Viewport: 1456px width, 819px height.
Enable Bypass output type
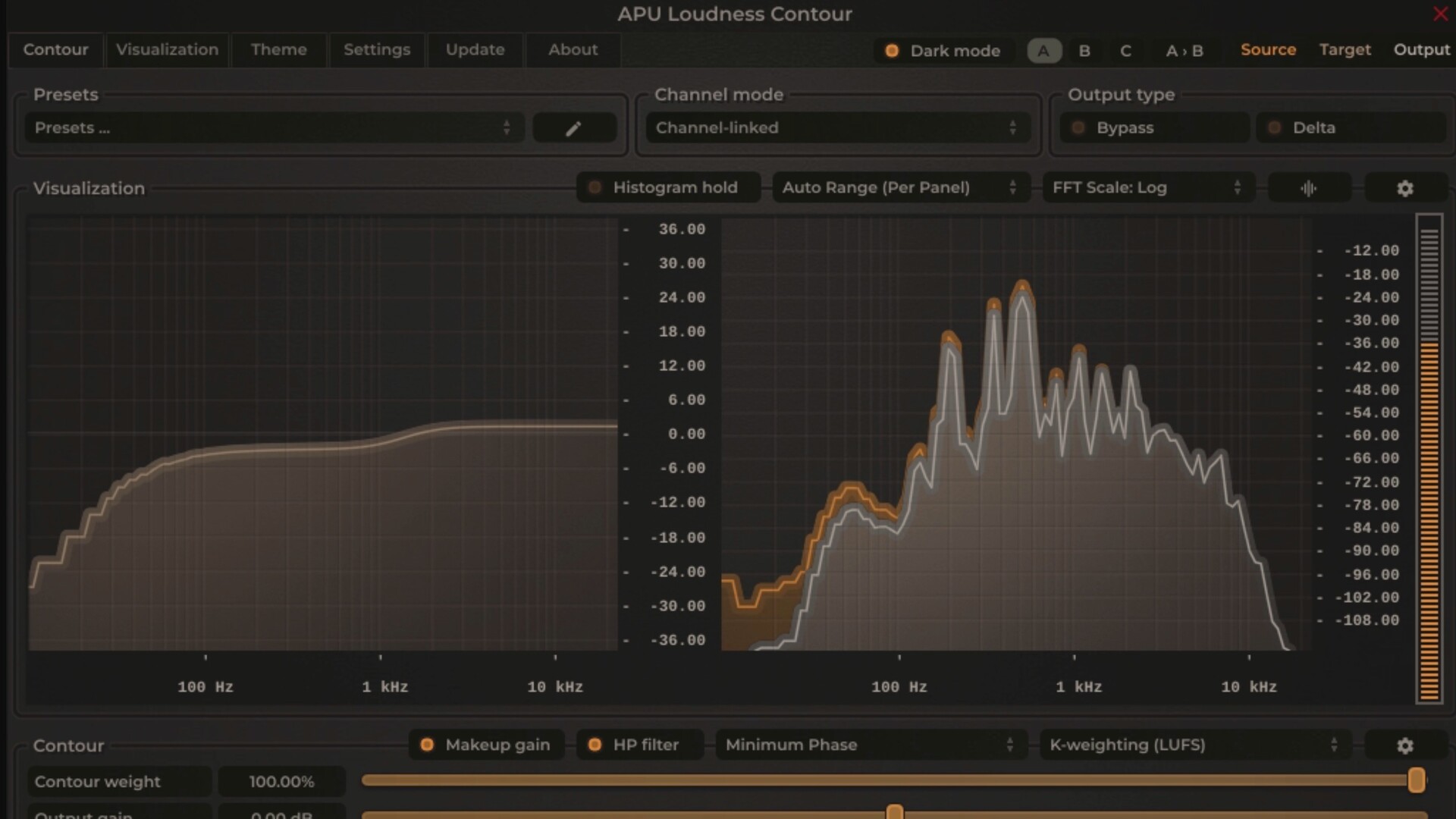click(x=1153, y=128)
